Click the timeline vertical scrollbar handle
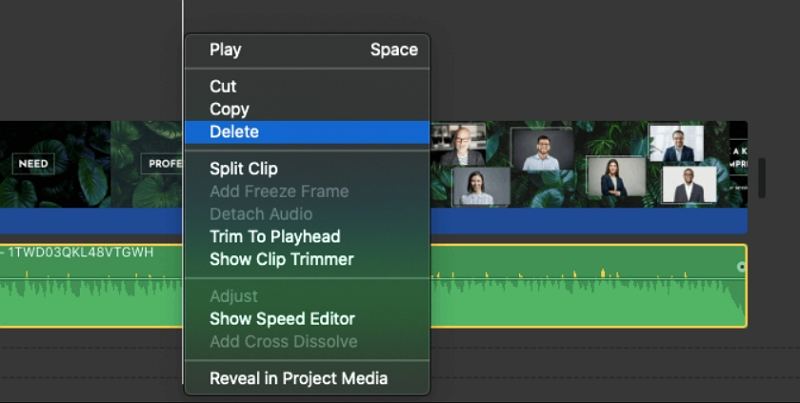 pyautogui.click(x=762, y=178)
